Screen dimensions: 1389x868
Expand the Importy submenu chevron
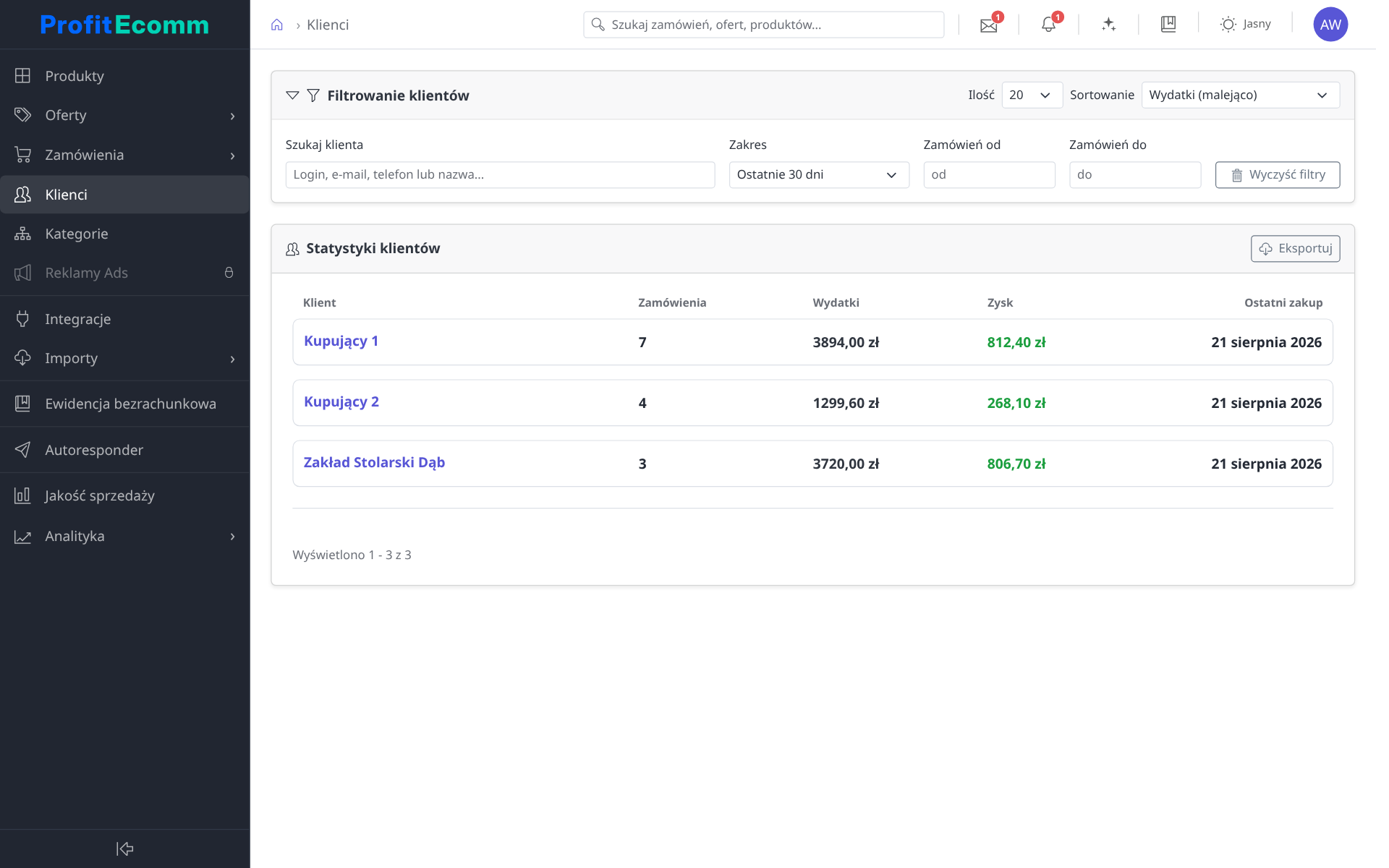point(232,359)
